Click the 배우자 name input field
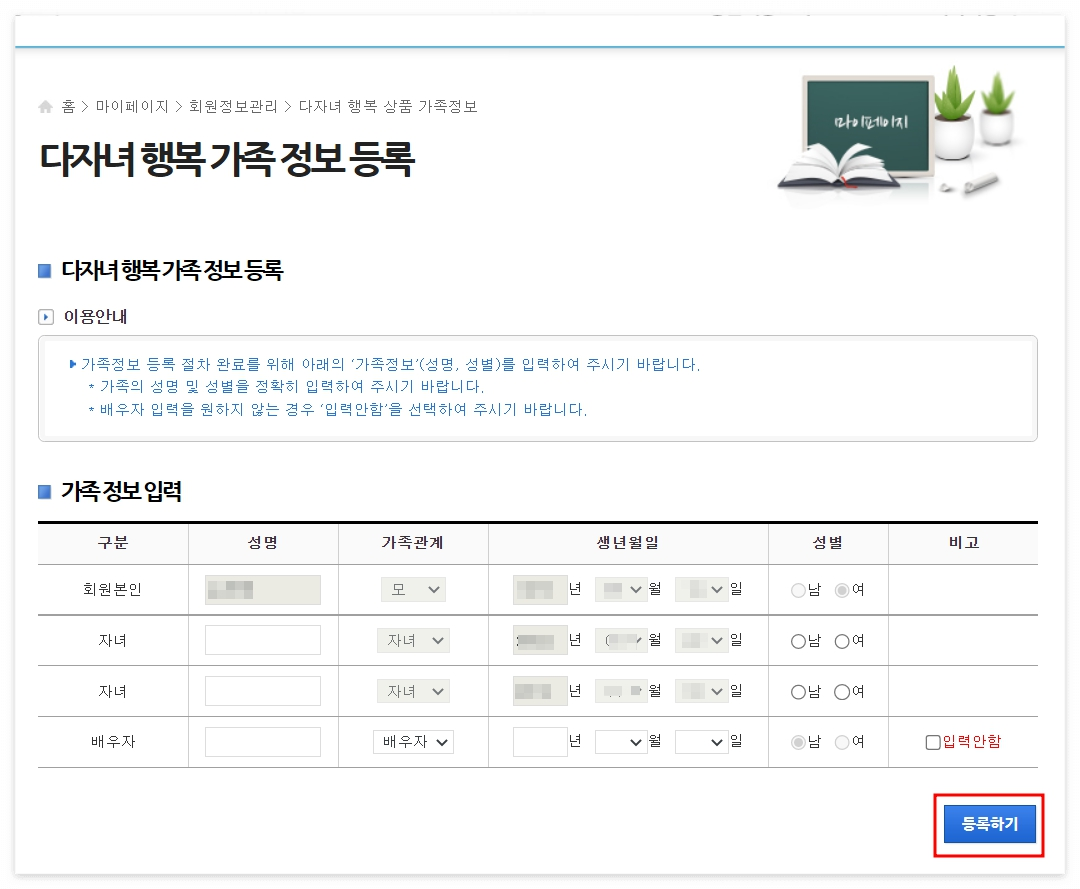The width and height of the screenshot is (1080, 889). click(262, 742)
